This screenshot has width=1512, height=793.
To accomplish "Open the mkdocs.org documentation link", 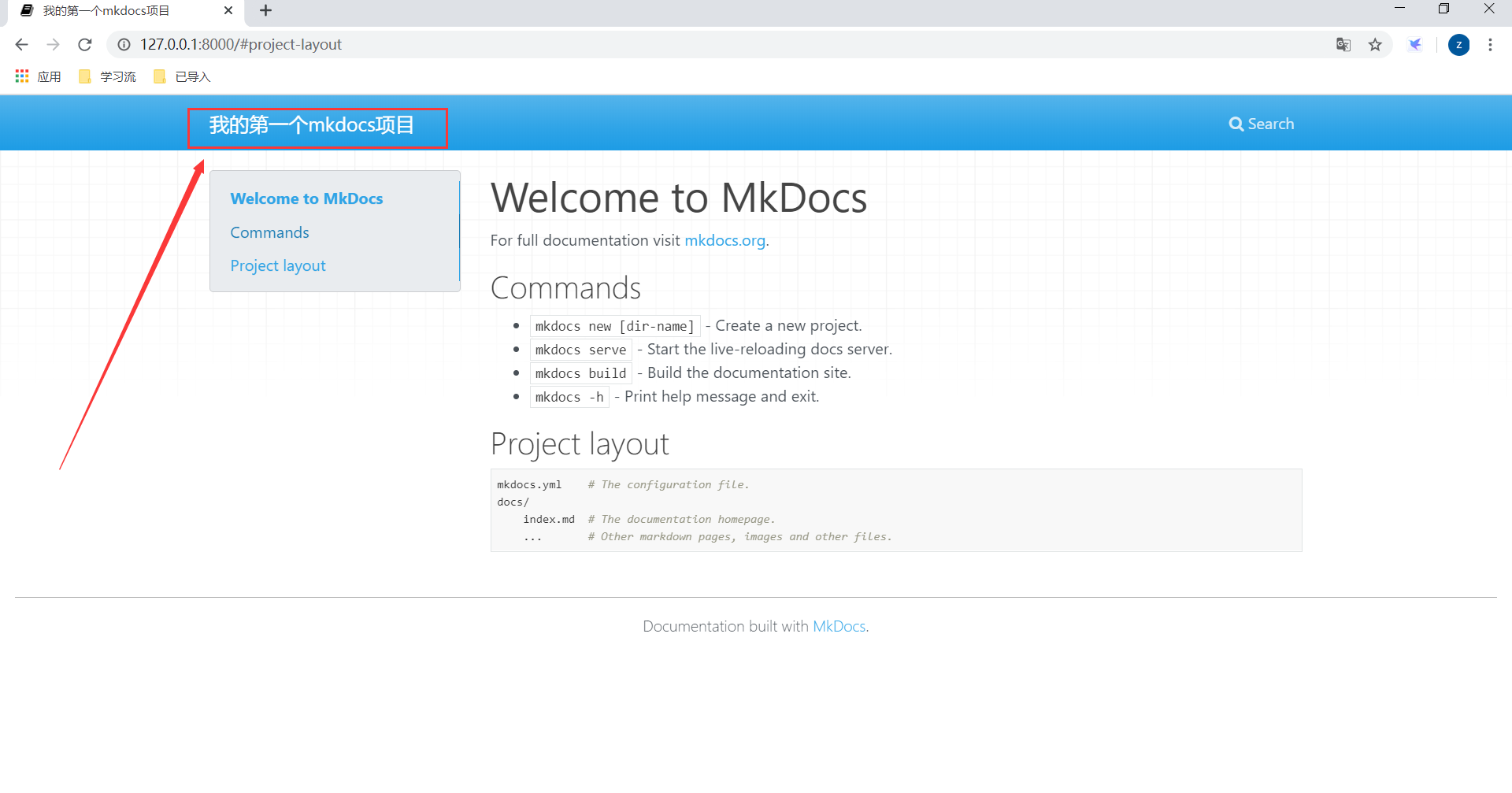I will (x=724, y=240).
